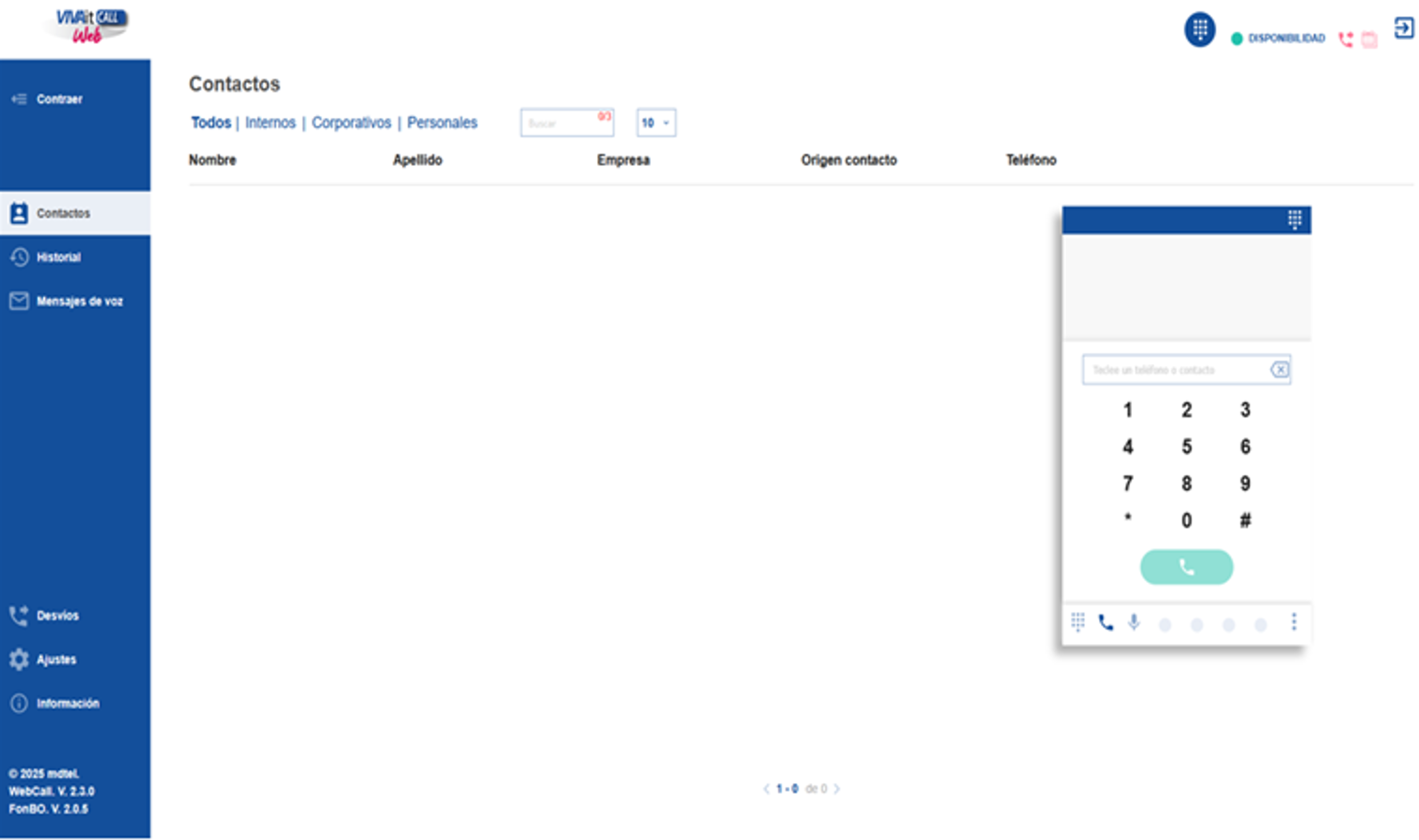This screenshot has height=840, width=1419.
Task: Click the backspace icon in dialer input
Action: [1279, 369]
